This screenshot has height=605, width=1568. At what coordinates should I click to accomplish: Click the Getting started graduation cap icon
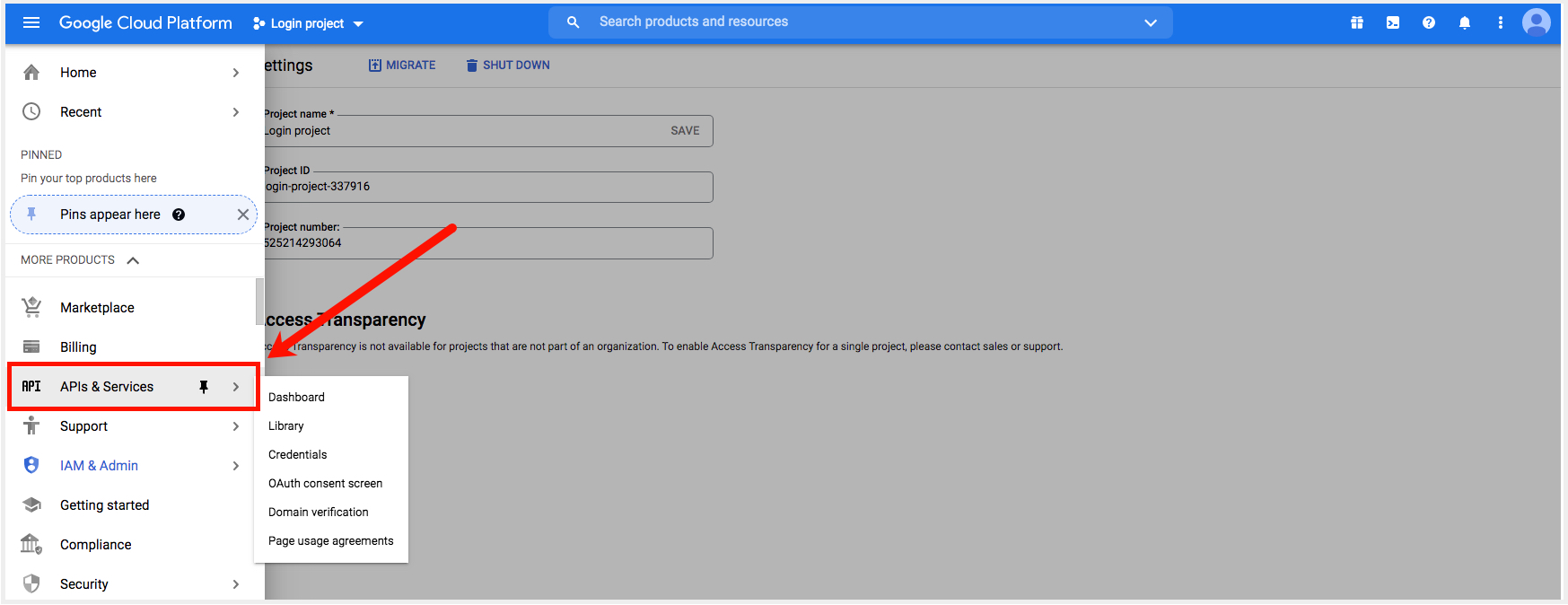(x=31, y=504)
